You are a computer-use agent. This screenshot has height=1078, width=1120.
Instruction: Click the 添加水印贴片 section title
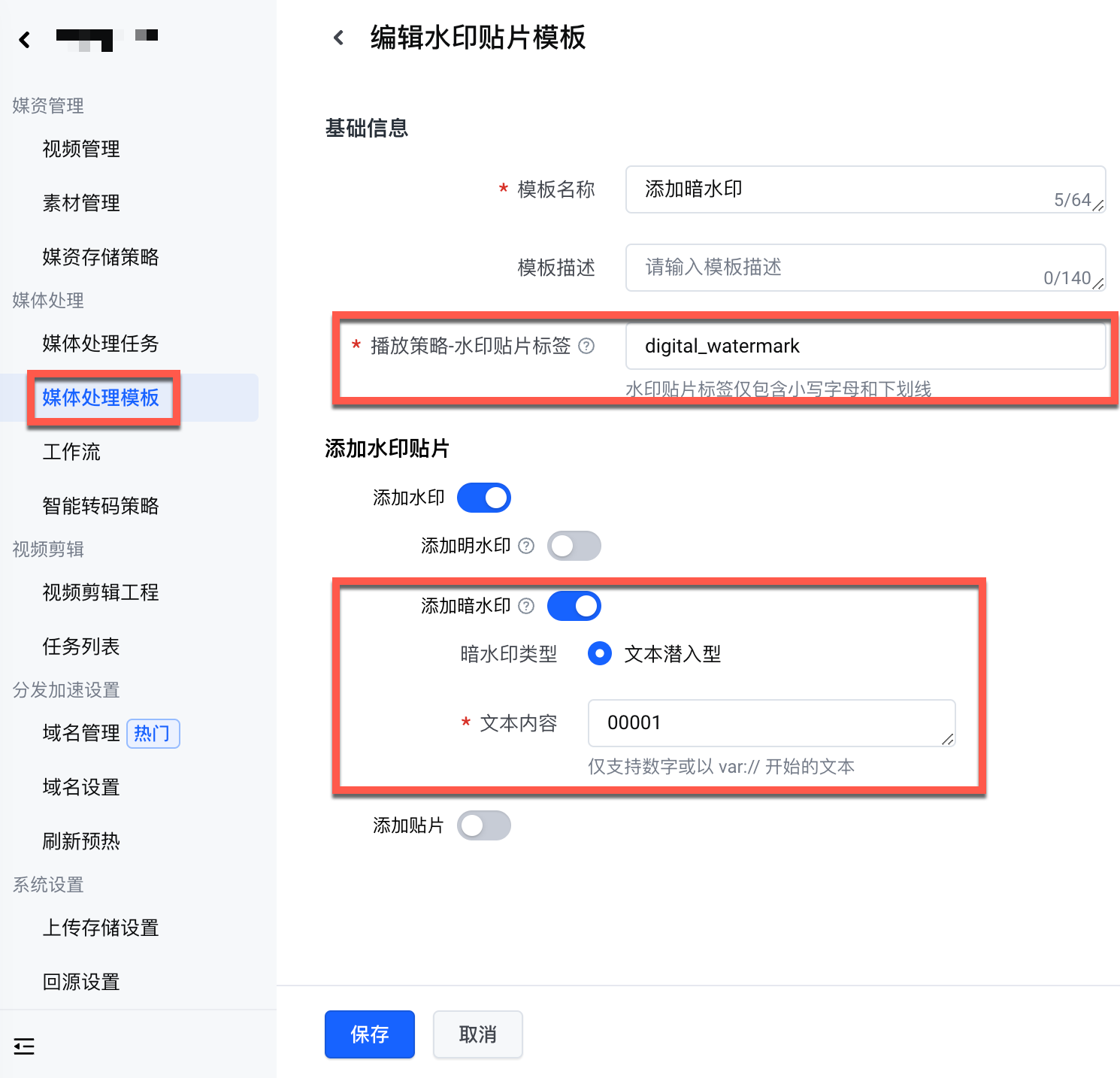387,449
